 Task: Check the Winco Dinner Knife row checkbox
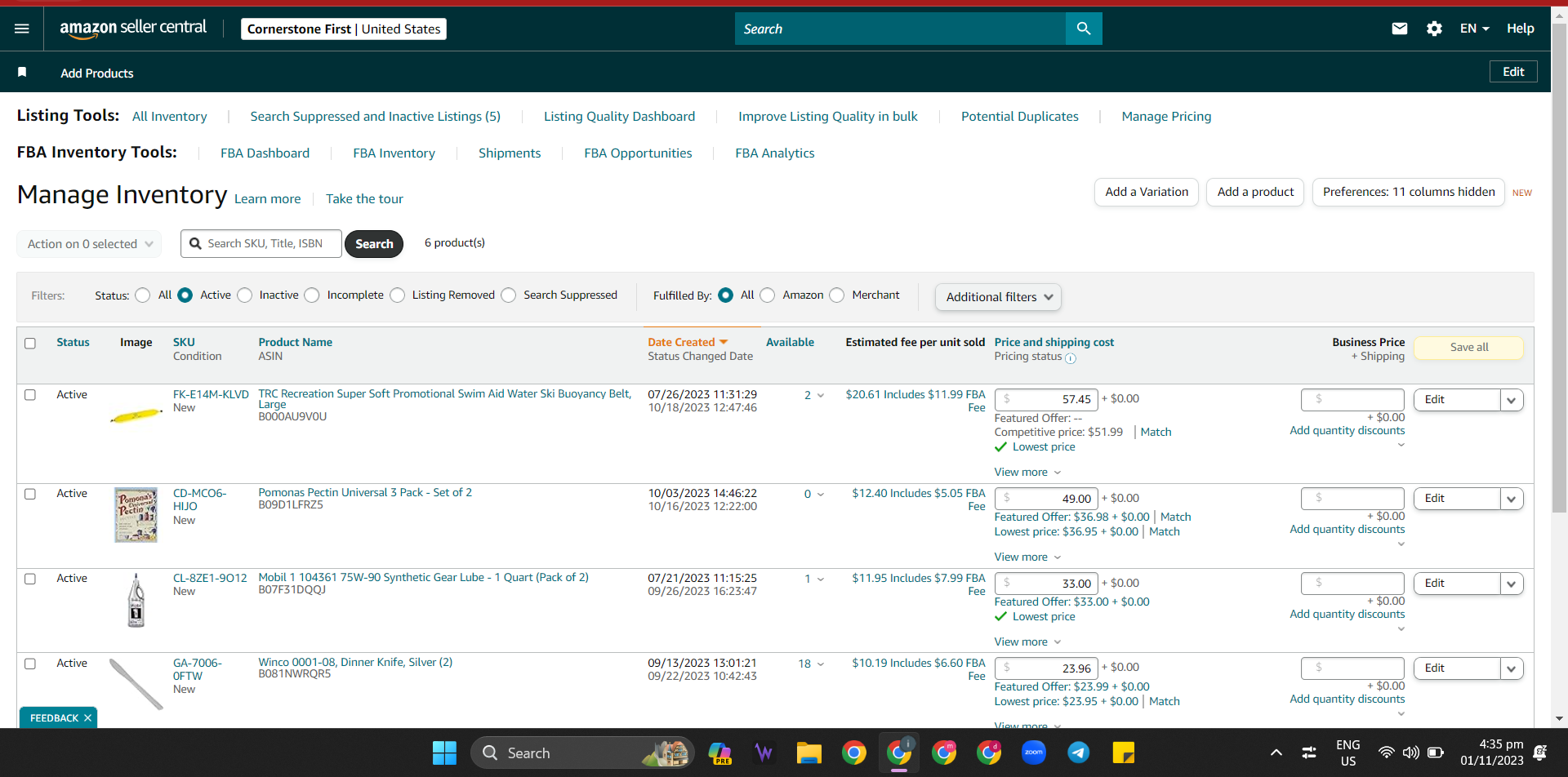[x=30, y=664]
